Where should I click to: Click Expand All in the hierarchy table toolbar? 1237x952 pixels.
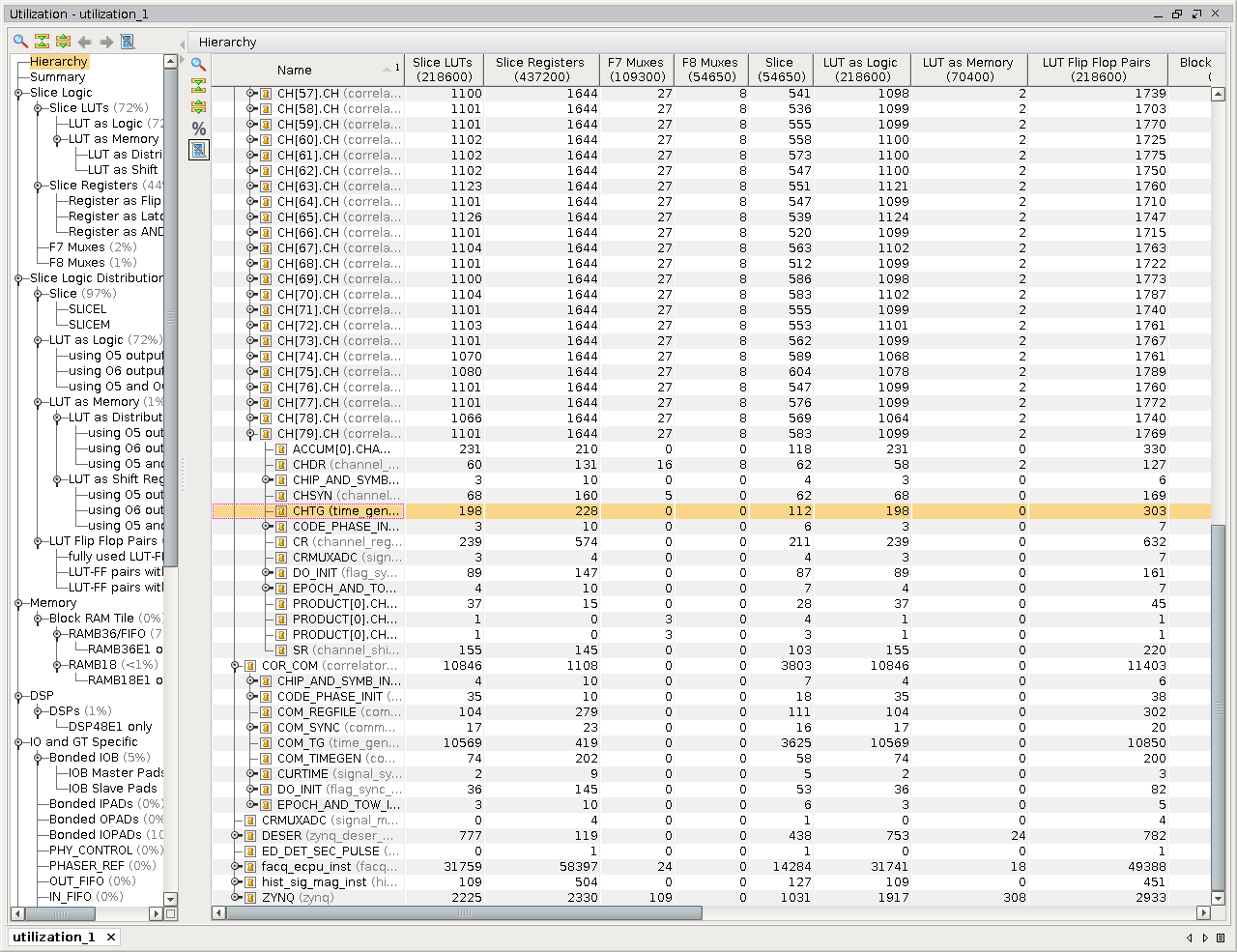click(198, 107)
